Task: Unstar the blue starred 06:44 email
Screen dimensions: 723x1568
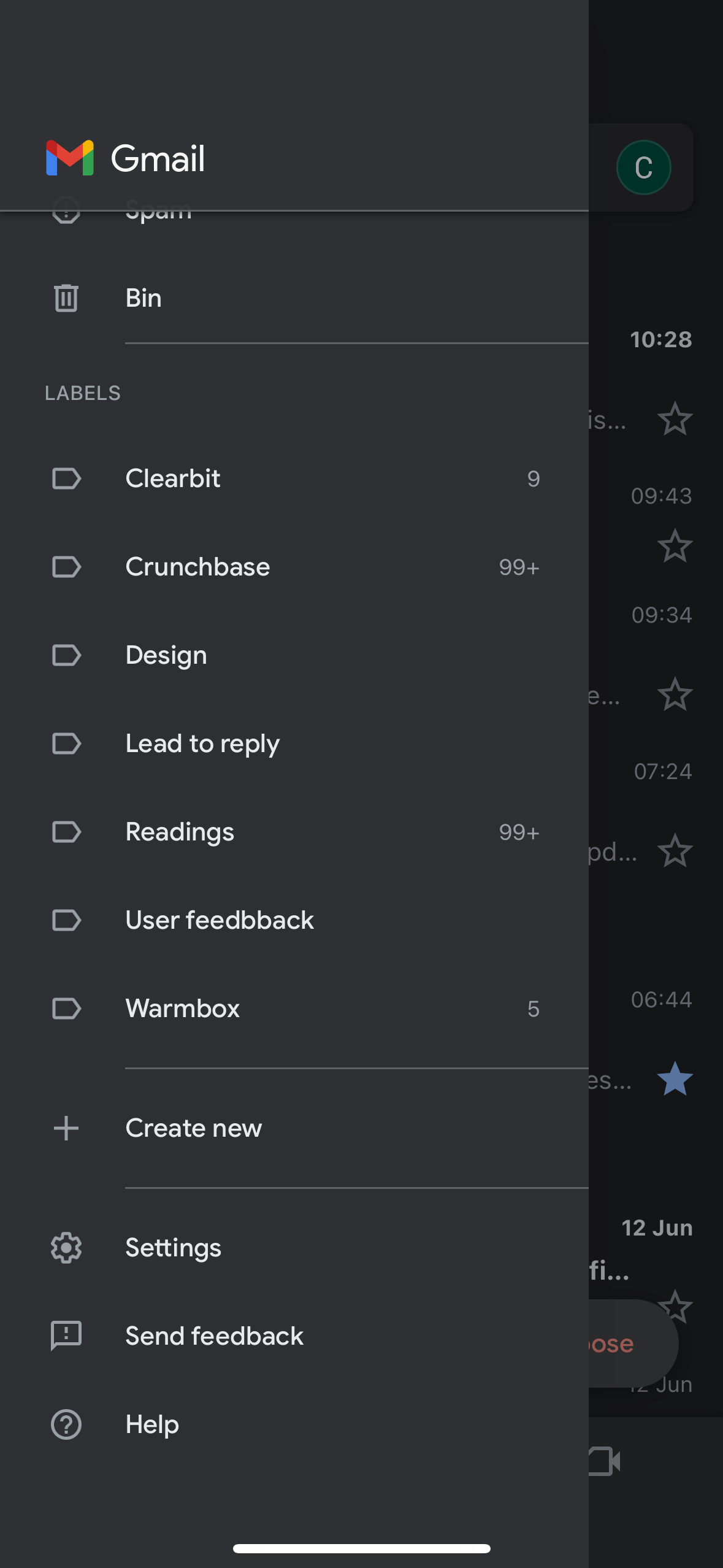Action: pyautogui.click(x=675, y=1079)
